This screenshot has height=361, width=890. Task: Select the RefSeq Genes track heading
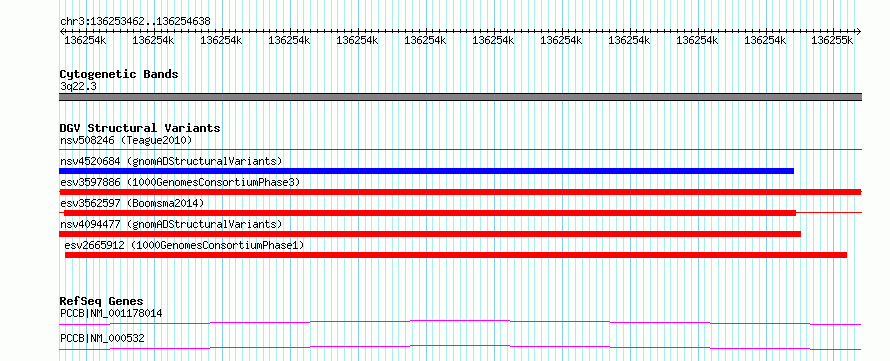(x=101, y=301)
